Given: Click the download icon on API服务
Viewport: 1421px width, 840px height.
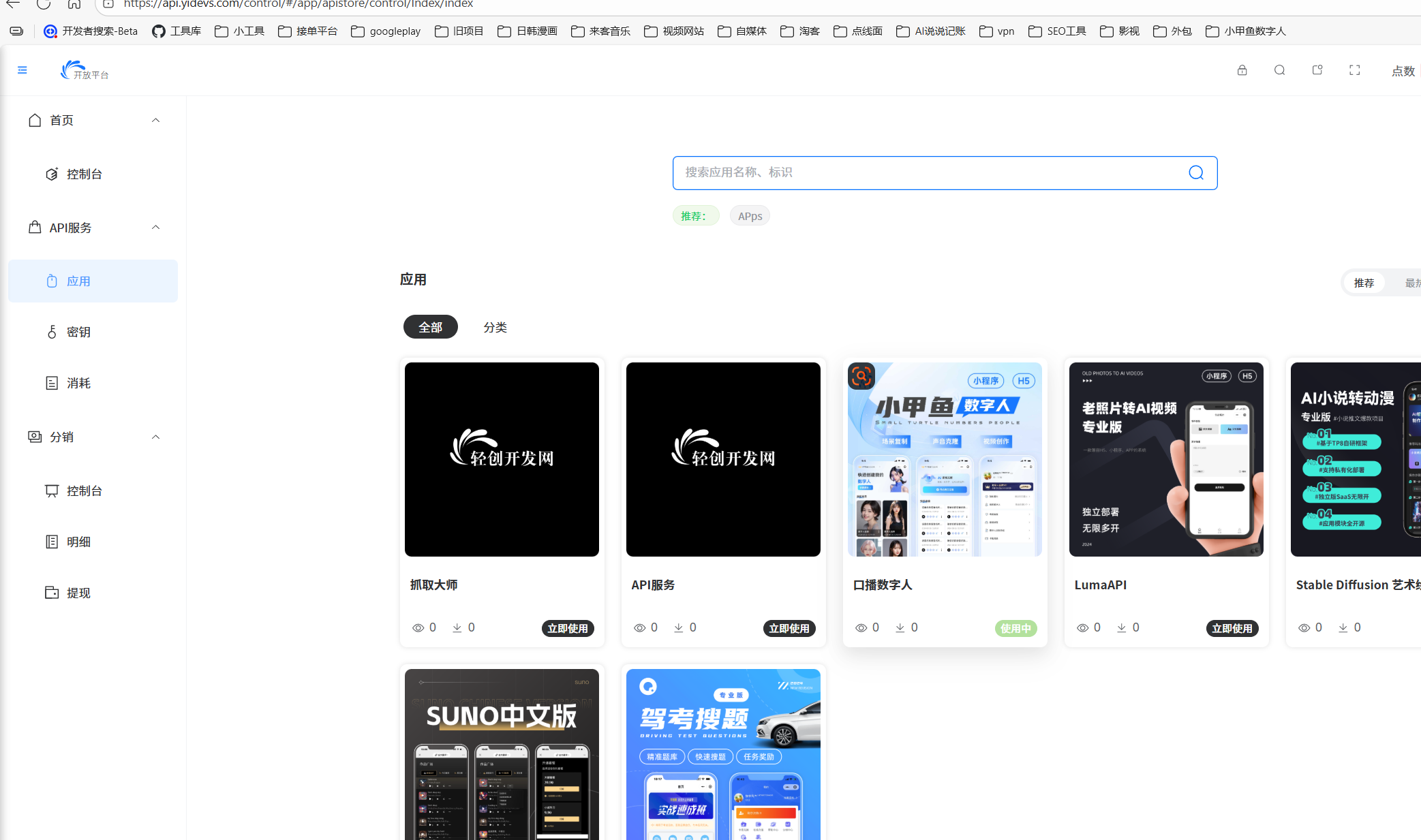Looking at the screenshot, I should click(x=678, y=628).
